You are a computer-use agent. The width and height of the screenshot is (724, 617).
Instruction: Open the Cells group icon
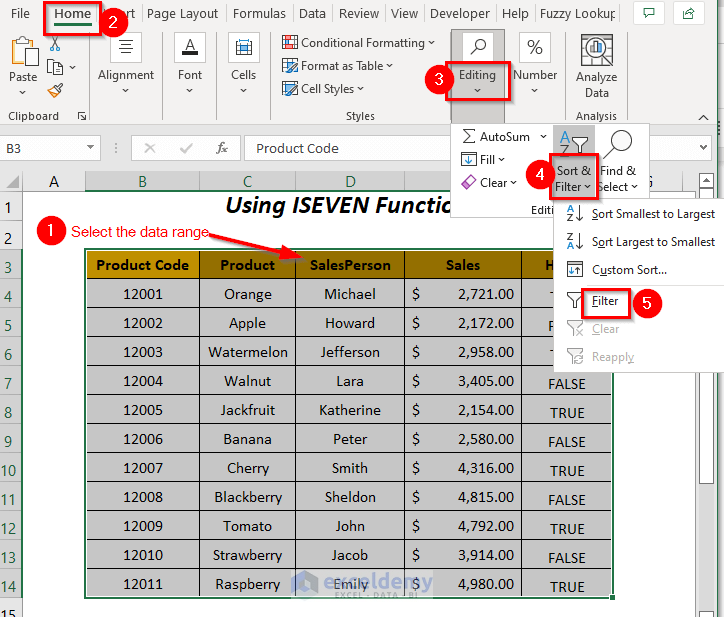[x=244, y=47]
